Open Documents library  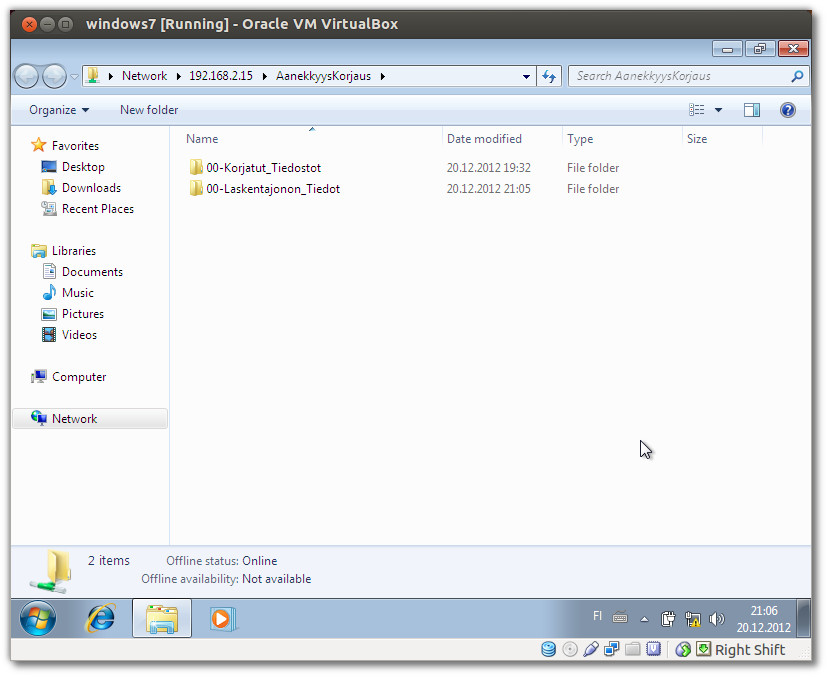click(92, 272)
